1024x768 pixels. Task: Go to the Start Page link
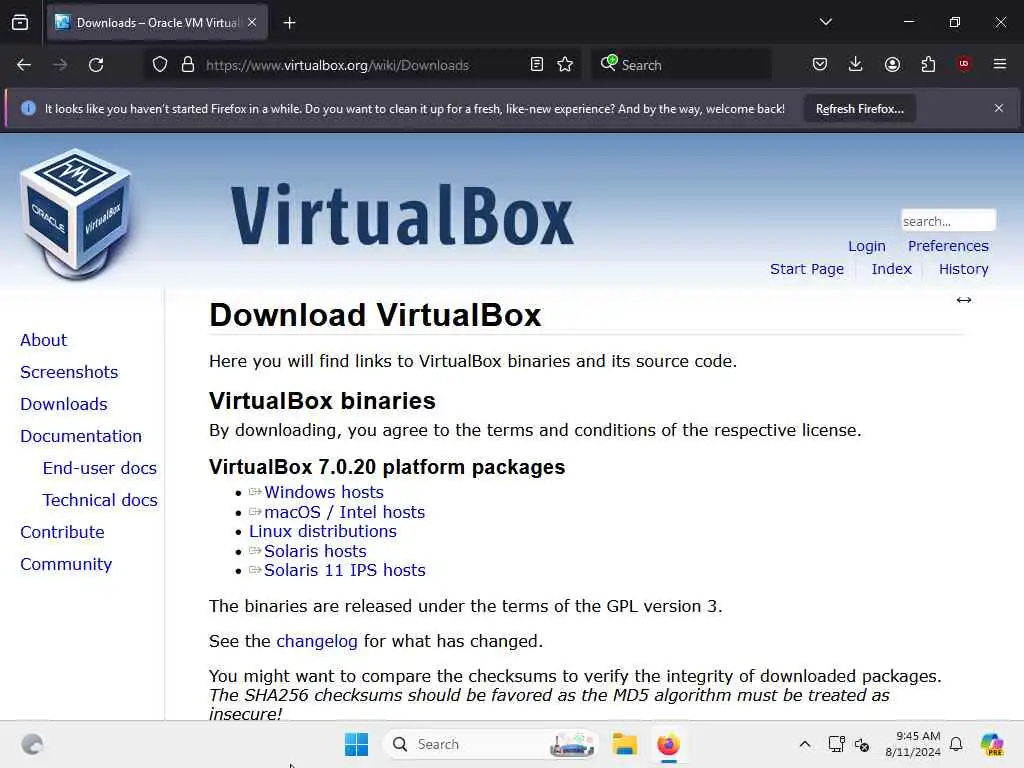[x=807, y=269]
